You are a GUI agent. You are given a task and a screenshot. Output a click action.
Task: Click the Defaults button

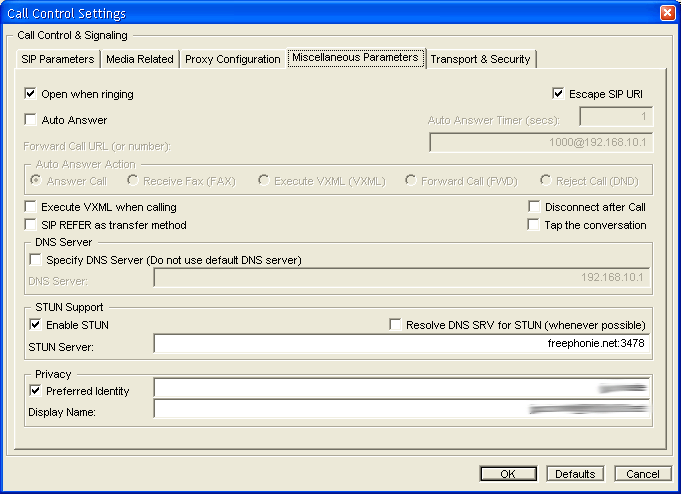[x=575, y=474]
